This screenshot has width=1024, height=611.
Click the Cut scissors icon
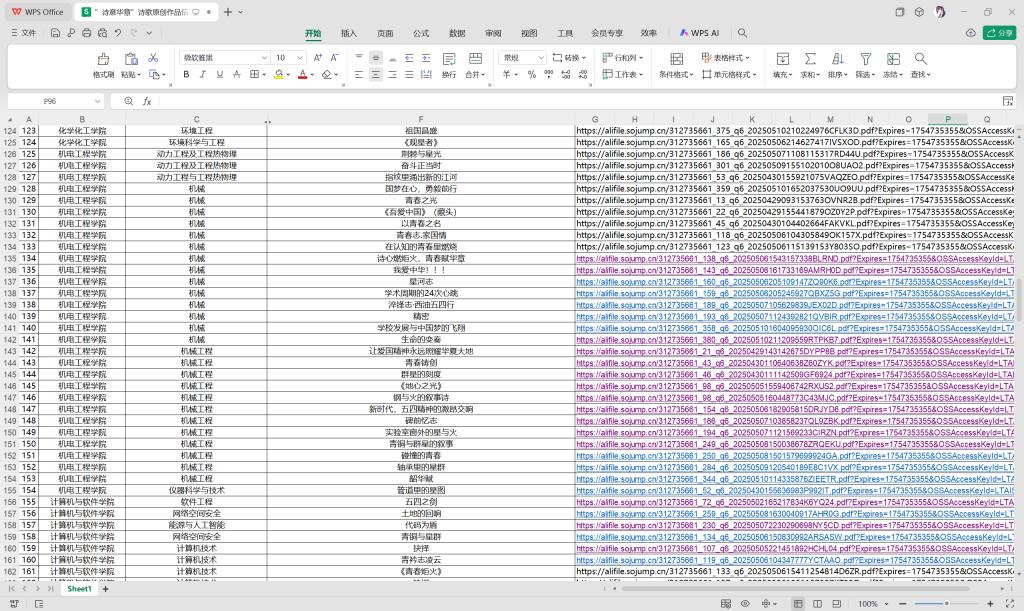[x=153, y=58]
